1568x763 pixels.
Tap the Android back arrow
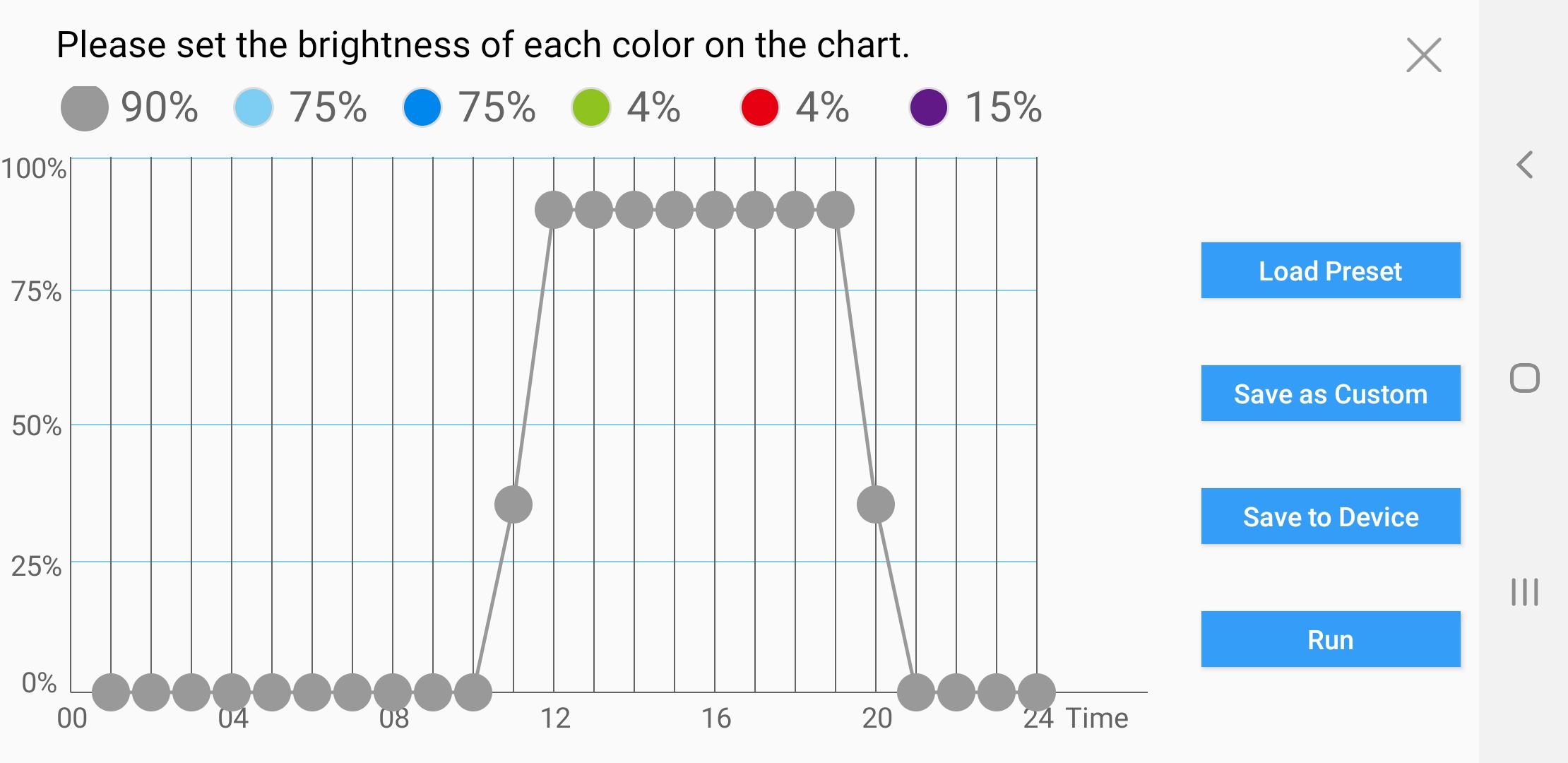tap(1525, 165)
